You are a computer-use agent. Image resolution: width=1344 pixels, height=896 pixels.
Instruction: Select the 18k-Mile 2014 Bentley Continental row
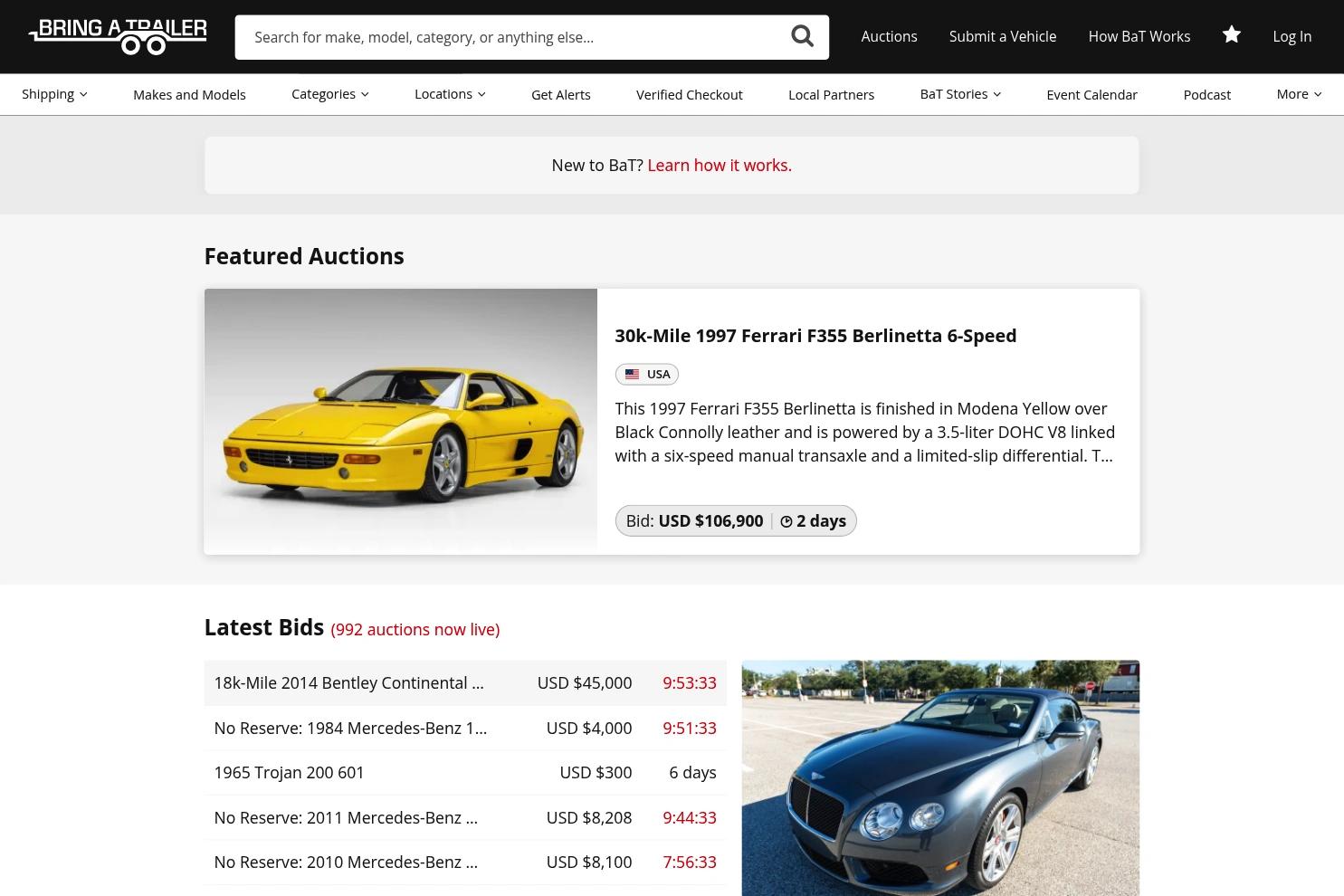pyautogui.click(x=465, y=683)
